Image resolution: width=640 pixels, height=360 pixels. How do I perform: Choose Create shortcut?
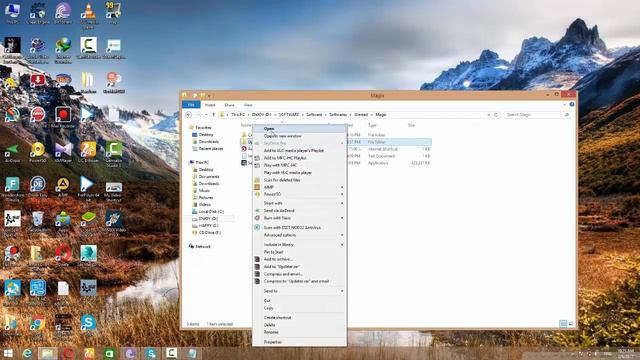coord(300,318)
